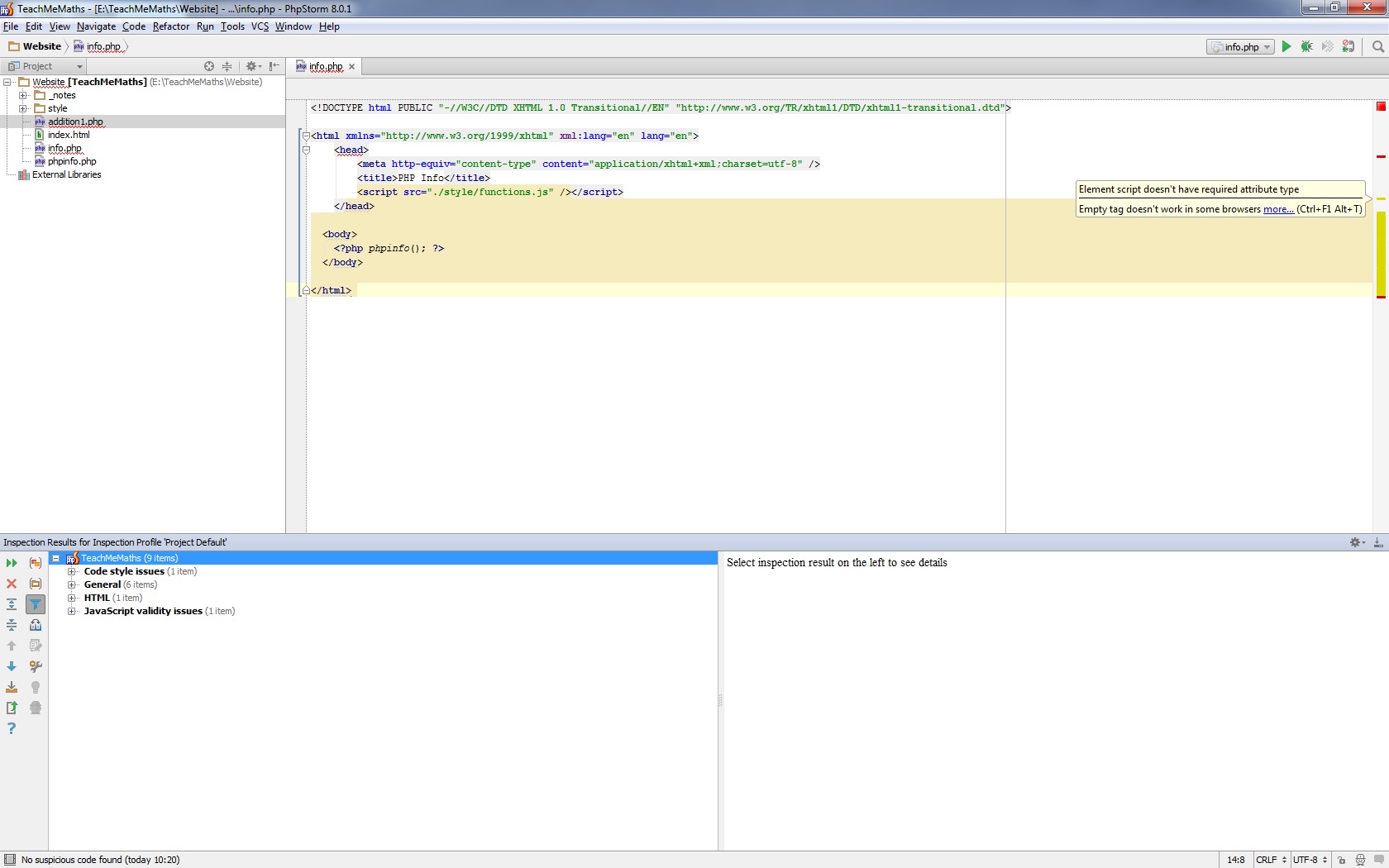
Task: Click Website breadcrumb in navigation bar
Action: pos(35,46)
